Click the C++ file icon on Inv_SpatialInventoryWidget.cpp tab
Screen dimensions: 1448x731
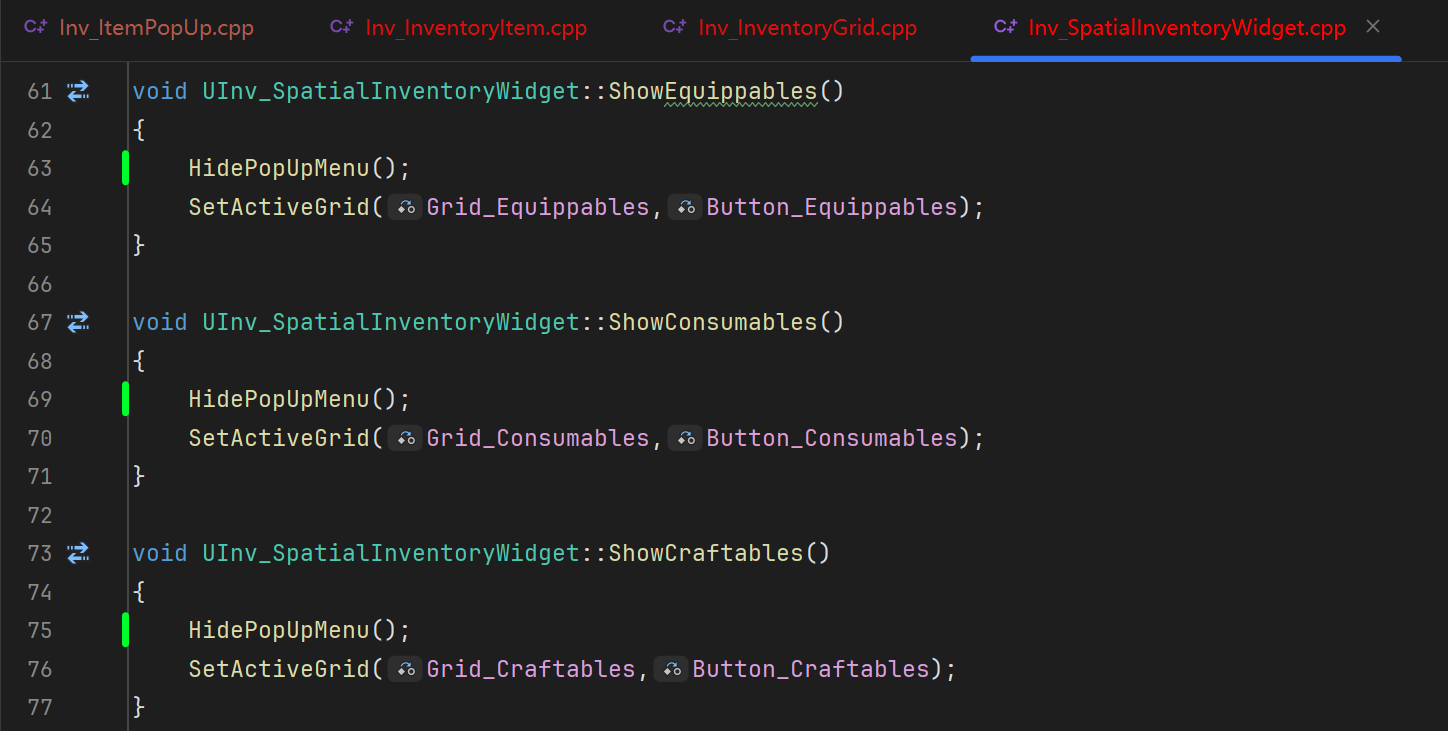(x=1005, y=27)
